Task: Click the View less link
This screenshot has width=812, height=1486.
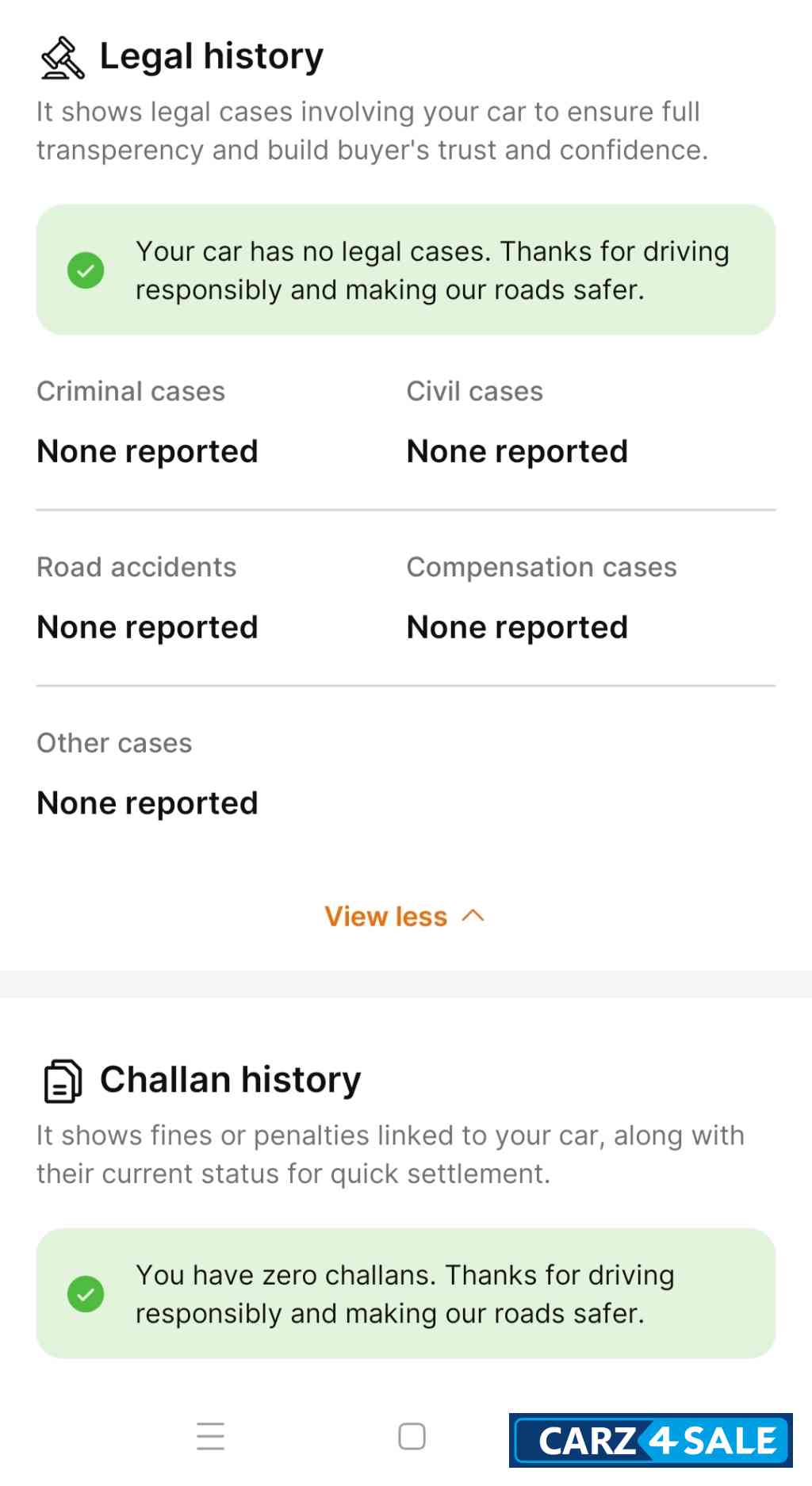Action: pos(386,917)
